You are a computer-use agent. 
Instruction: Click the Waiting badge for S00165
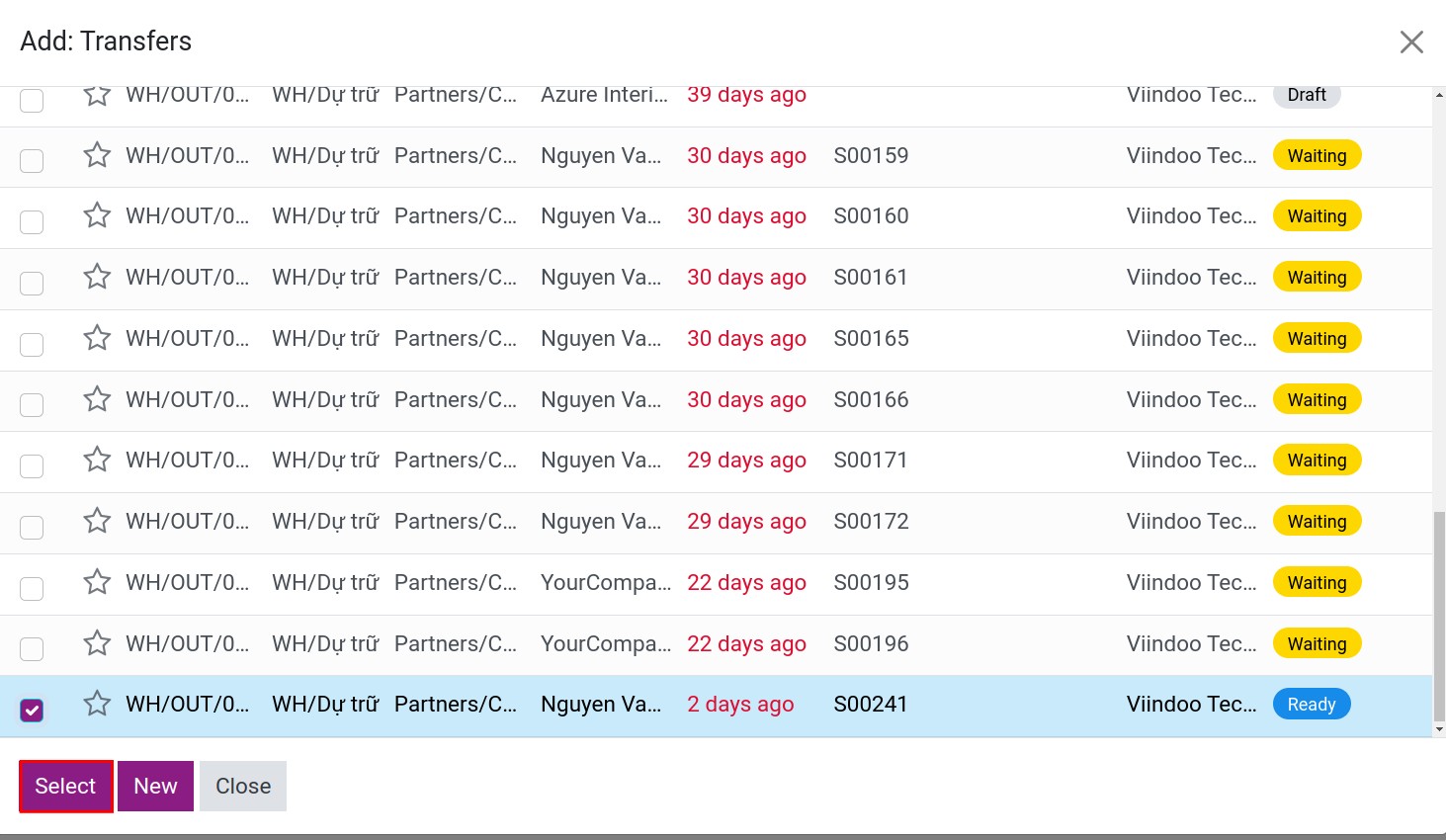click(x=1317, y=338)
